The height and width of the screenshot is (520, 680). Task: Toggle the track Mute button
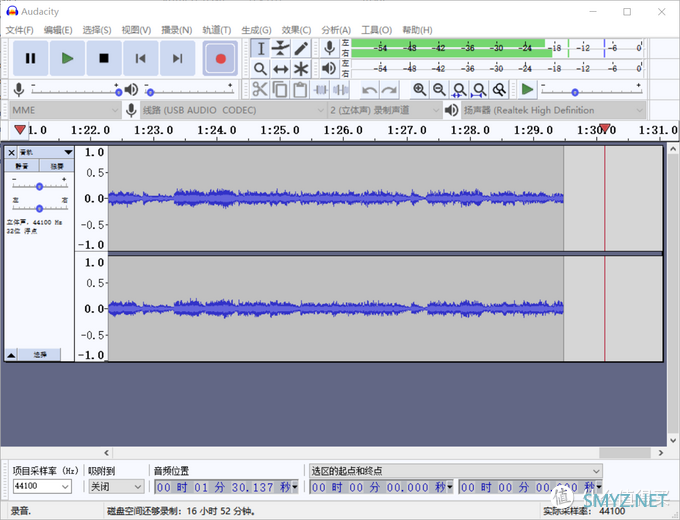(x=22, y=166)
